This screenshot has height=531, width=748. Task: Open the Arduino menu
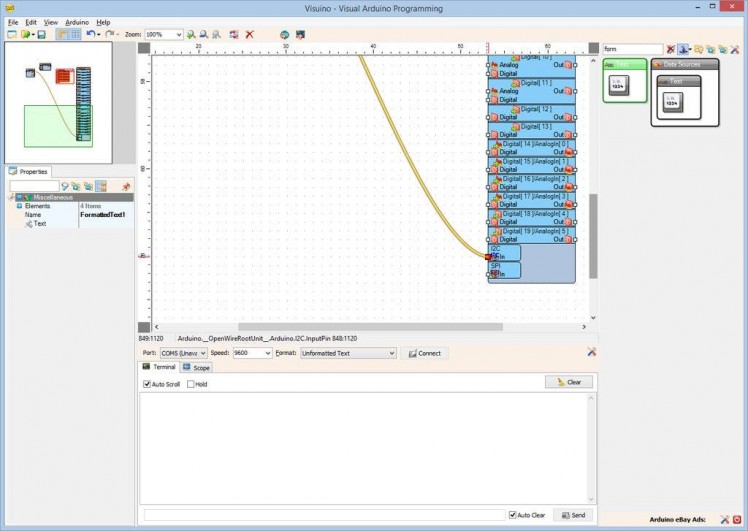tap(77, 21)
